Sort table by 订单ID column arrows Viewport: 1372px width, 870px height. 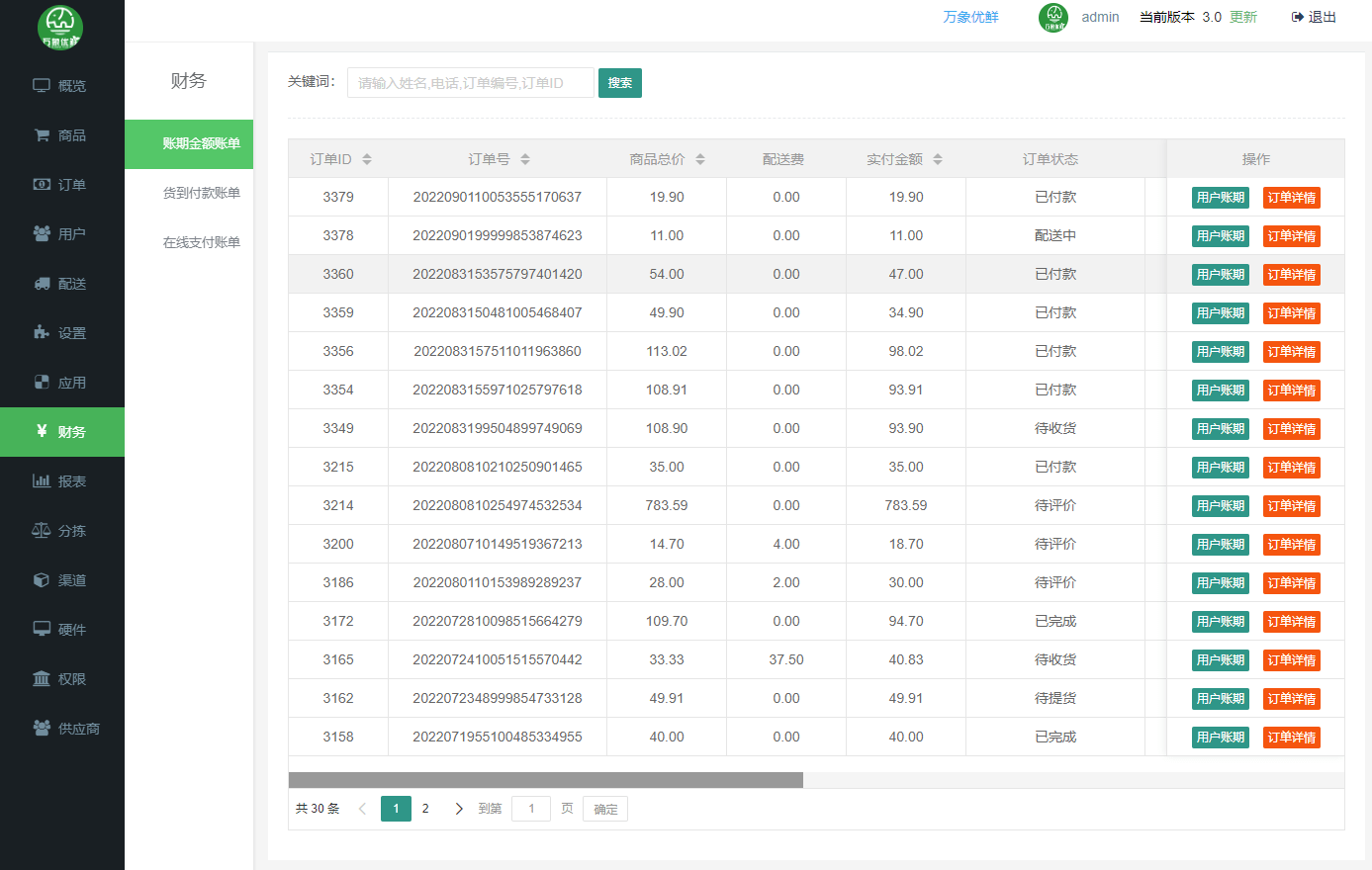pos(367,159)
